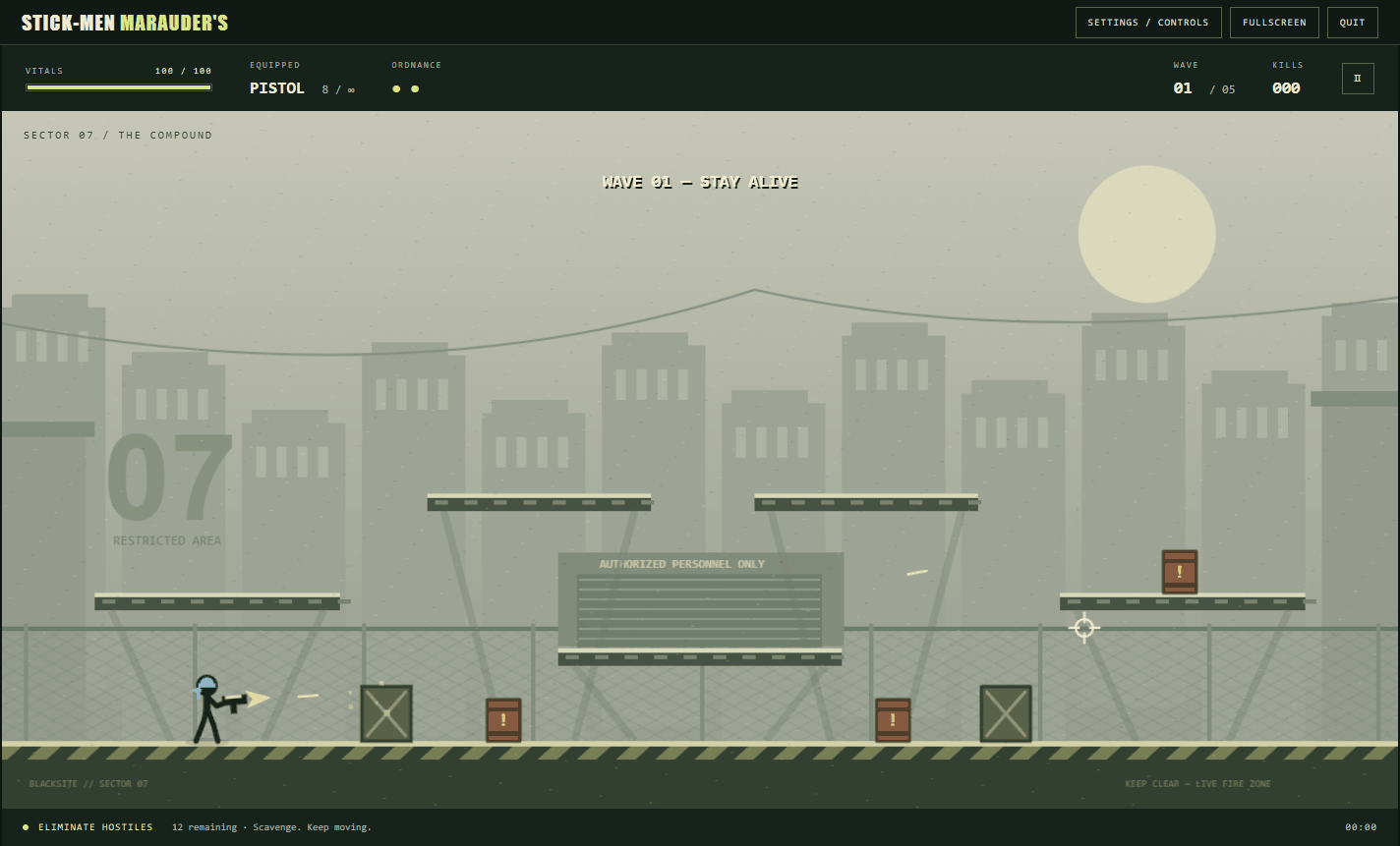Pause the game with the pause icon
Image resolution: width=1400 pixels, height=846 pixels.
(1358, 79)
